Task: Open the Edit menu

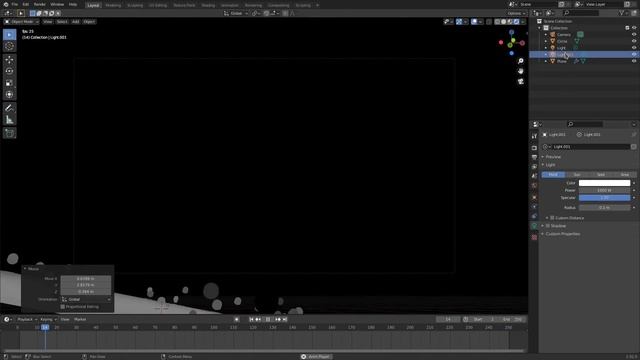Action: (x=26, y=4)
